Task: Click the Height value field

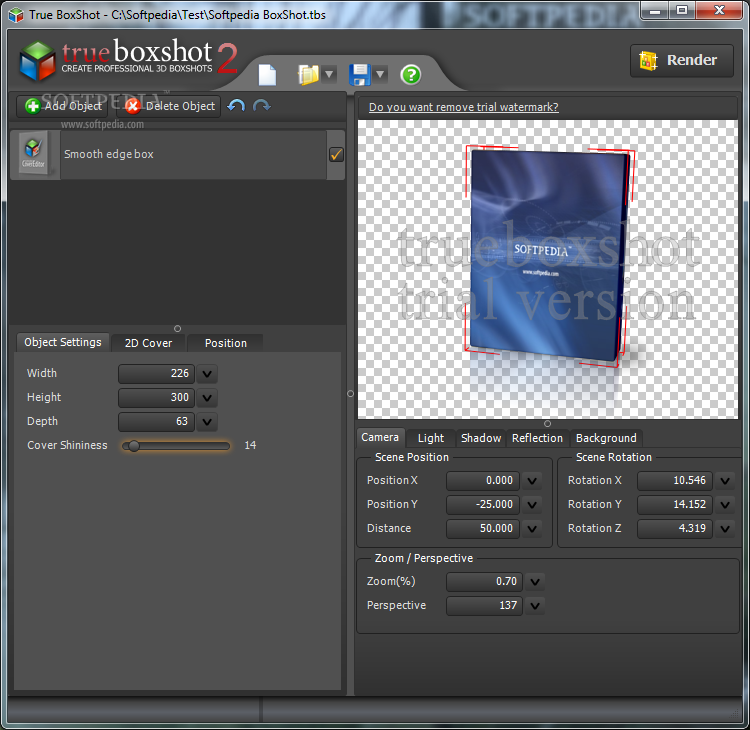Action: [x=156, y=397]
